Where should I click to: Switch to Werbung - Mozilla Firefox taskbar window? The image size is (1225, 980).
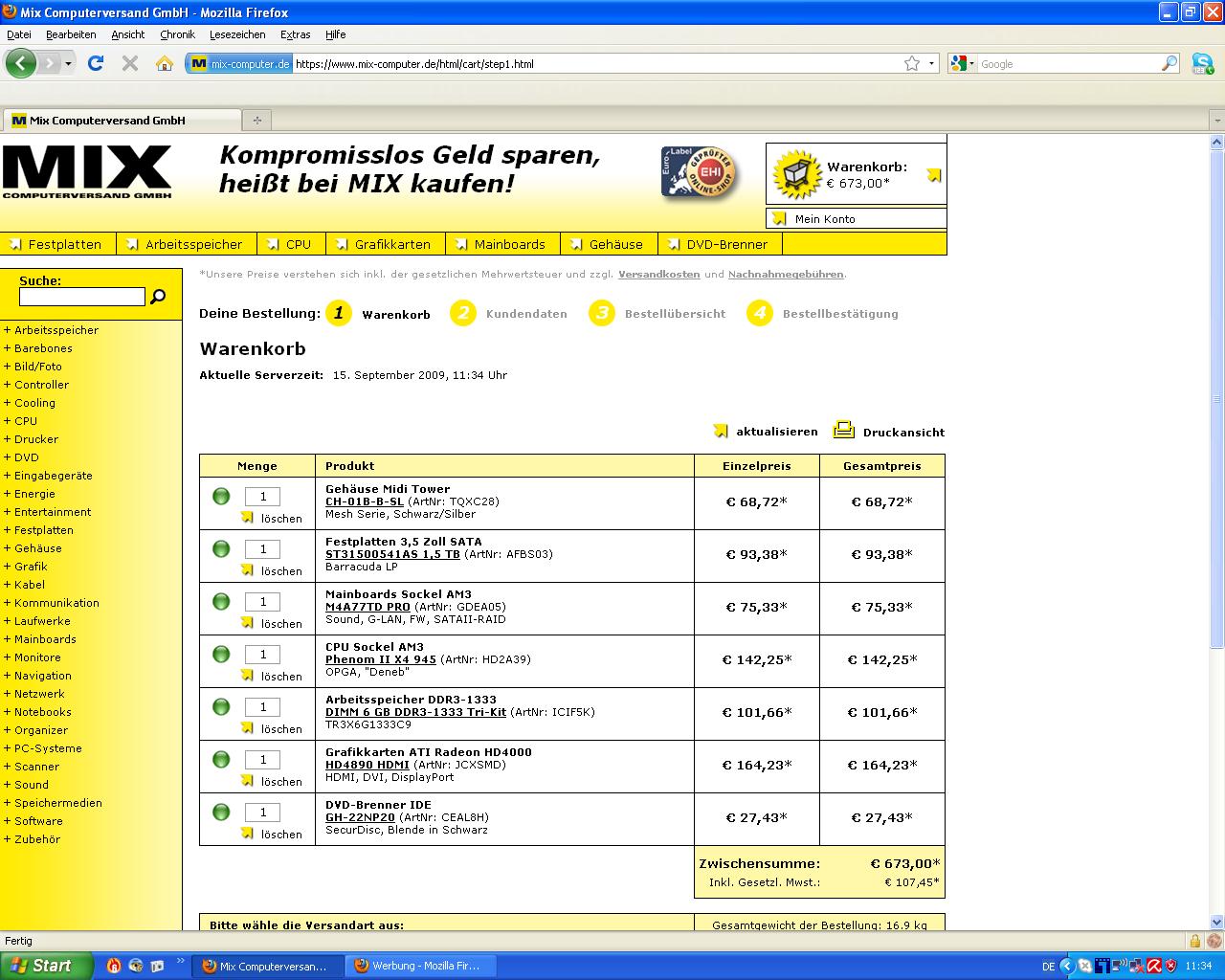point(422,966)
